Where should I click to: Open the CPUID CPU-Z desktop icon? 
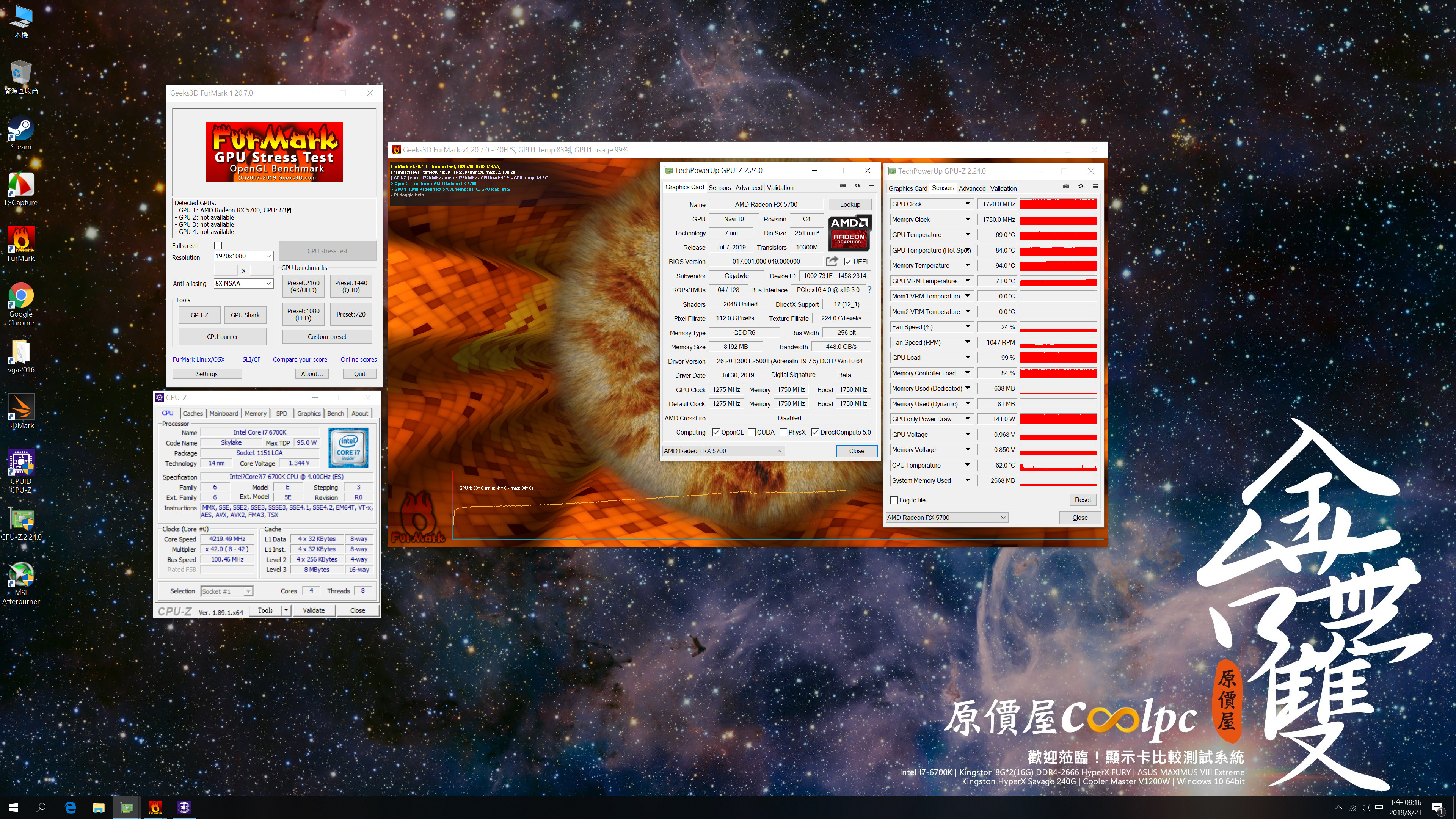(x=21, y=472)
